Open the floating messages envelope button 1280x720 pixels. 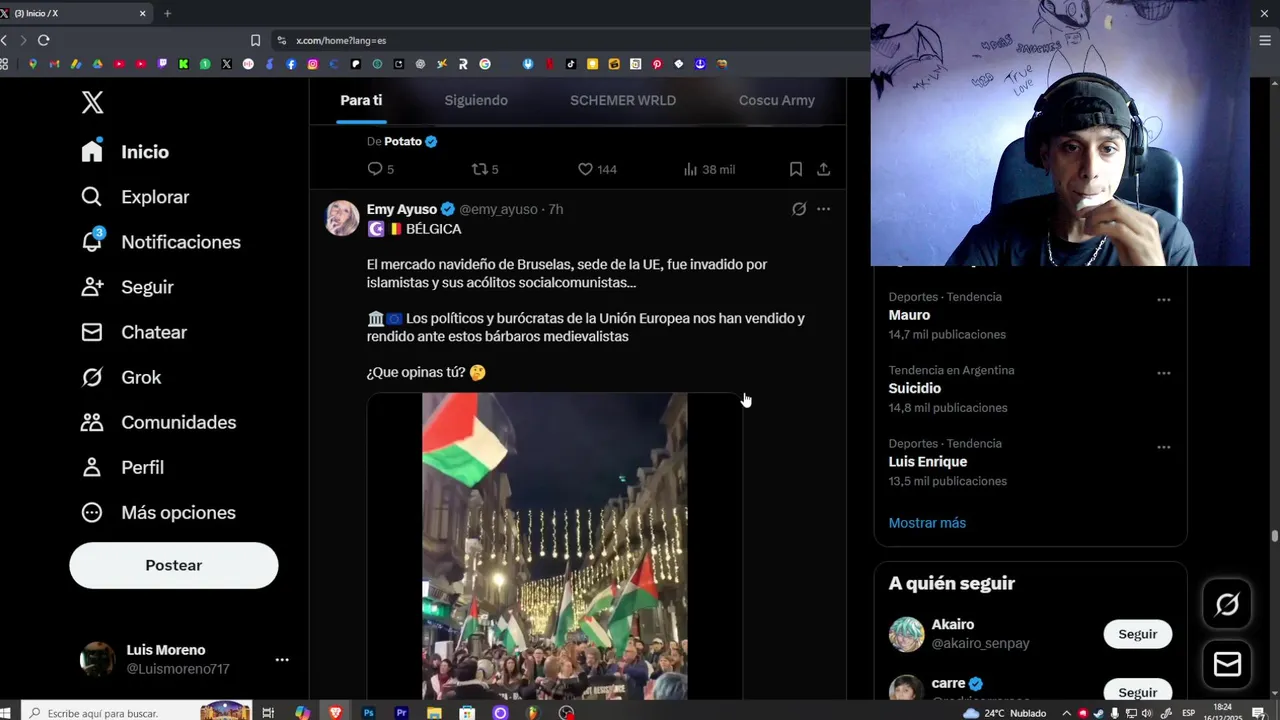(x=1227, y=664)
